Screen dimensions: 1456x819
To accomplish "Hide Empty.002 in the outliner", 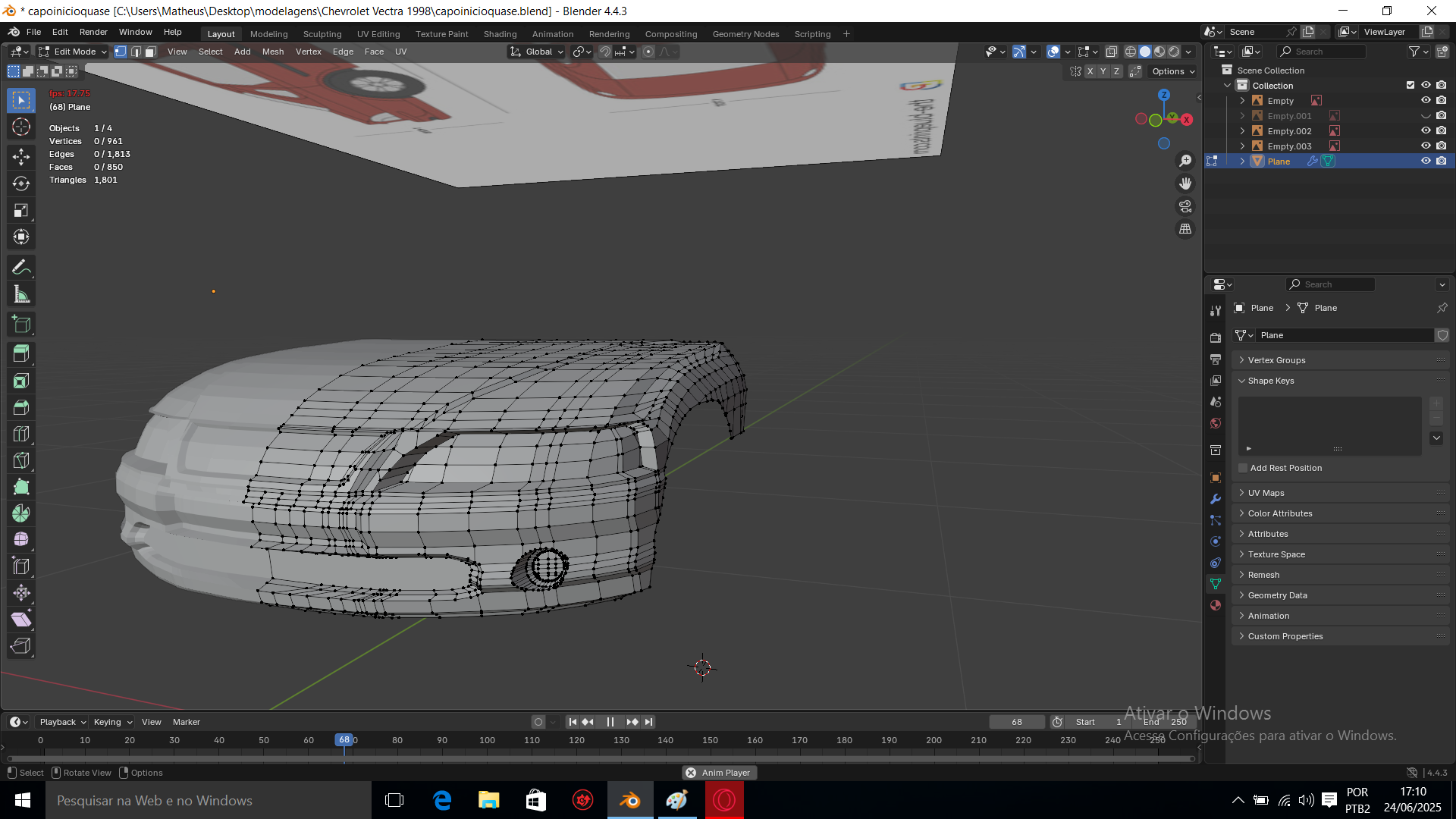I will pos(1426,130).
